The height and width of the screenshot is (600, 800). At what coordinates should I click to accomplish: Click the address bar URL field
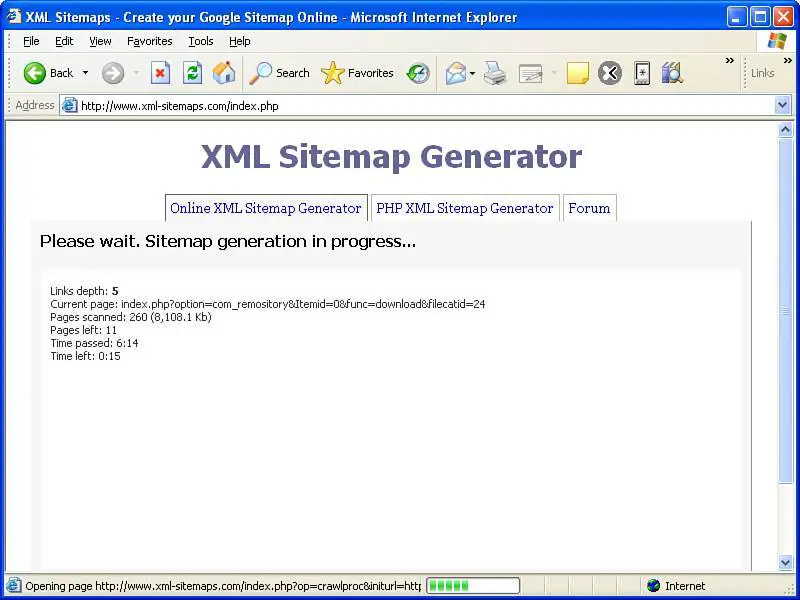pos(427,106)
